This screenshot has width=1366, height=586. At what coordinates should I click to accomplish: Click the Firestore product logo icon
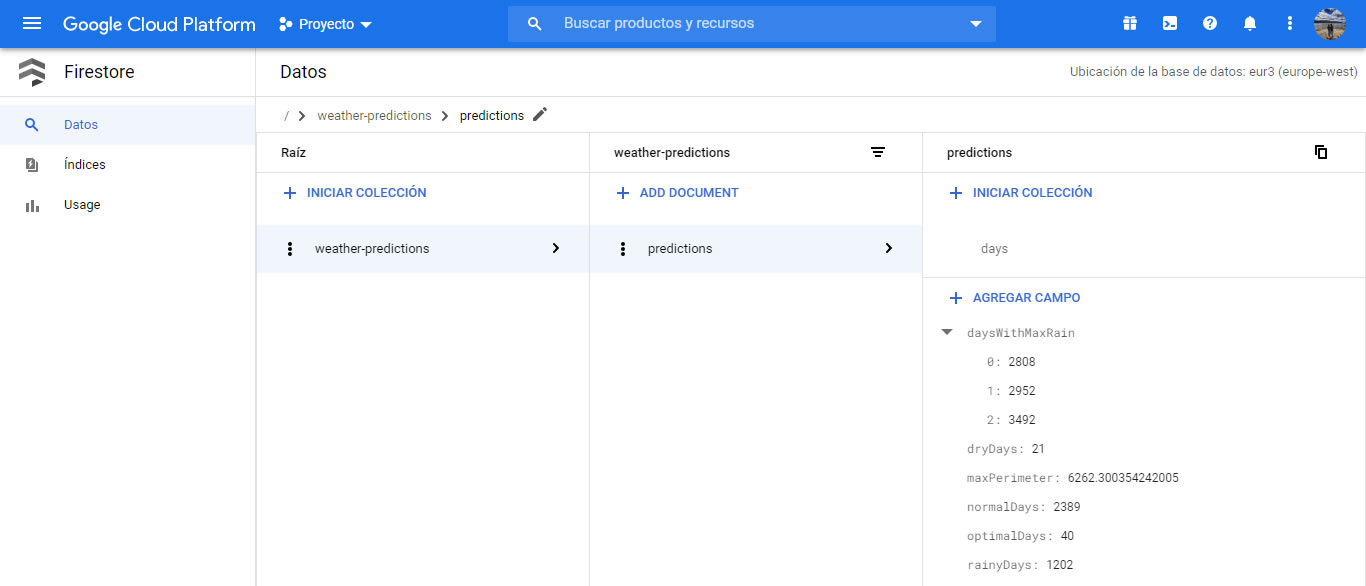point(32,72)
